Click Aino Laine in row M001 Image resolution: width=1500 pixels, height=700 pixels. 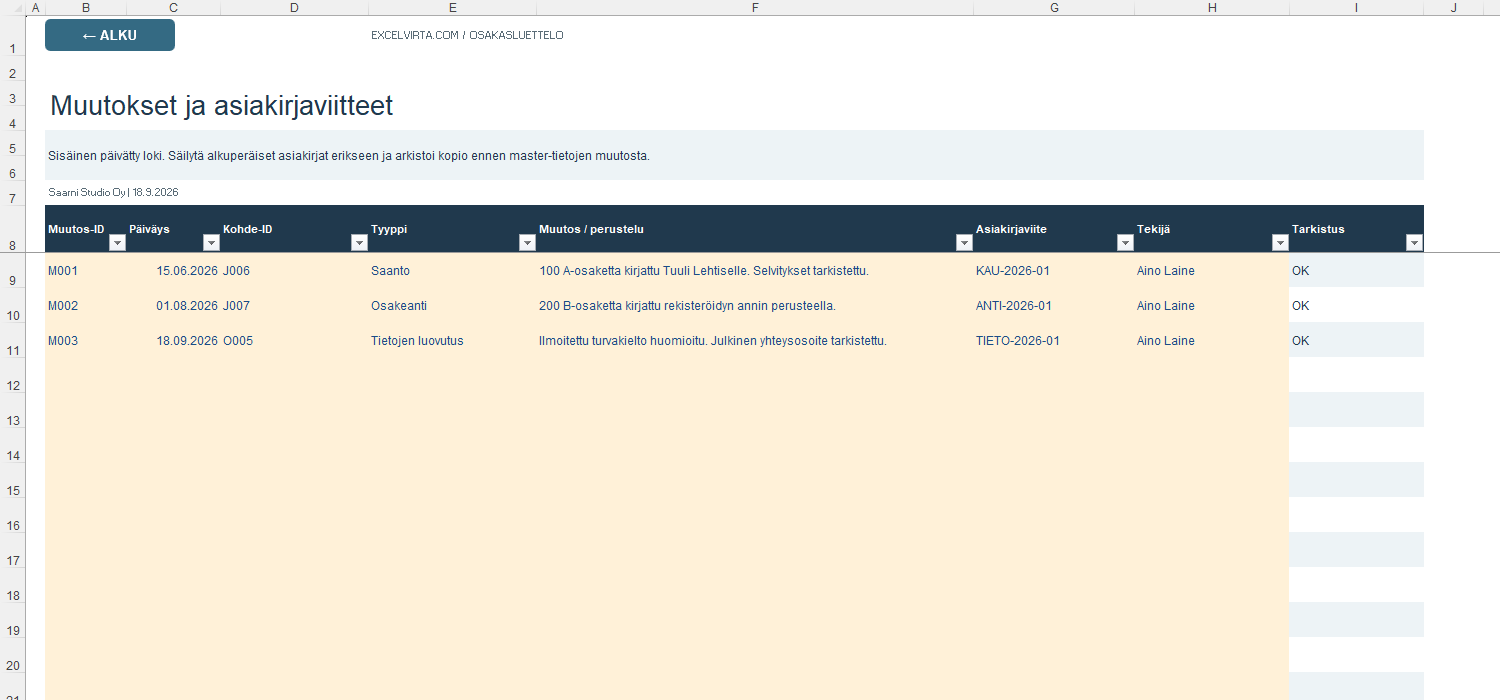click(x=1166, y=271)
